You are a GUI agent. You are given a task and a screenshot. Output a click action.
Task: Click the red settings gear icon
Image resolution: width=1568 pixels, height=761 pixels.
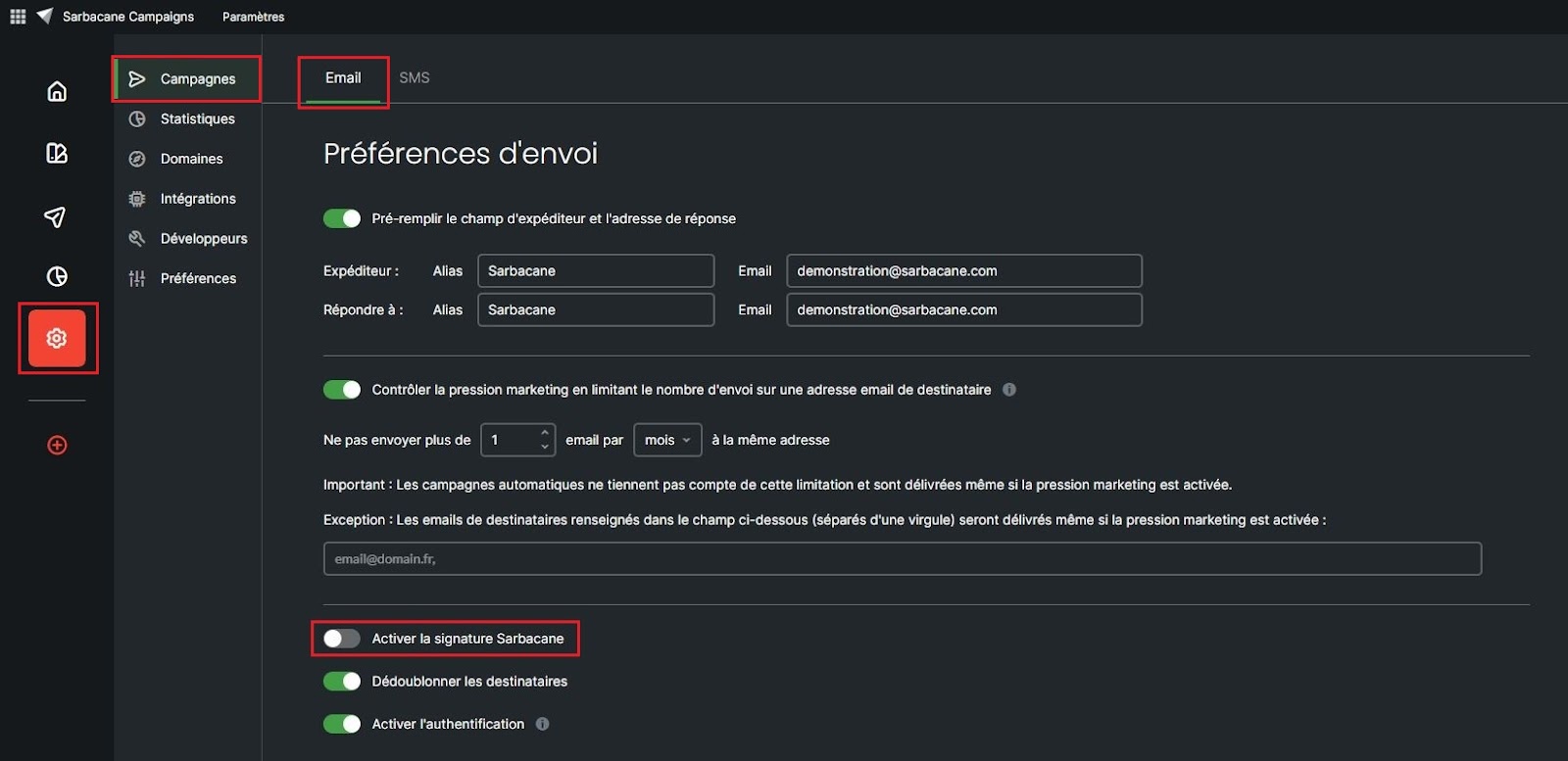(x=57, y=338)
